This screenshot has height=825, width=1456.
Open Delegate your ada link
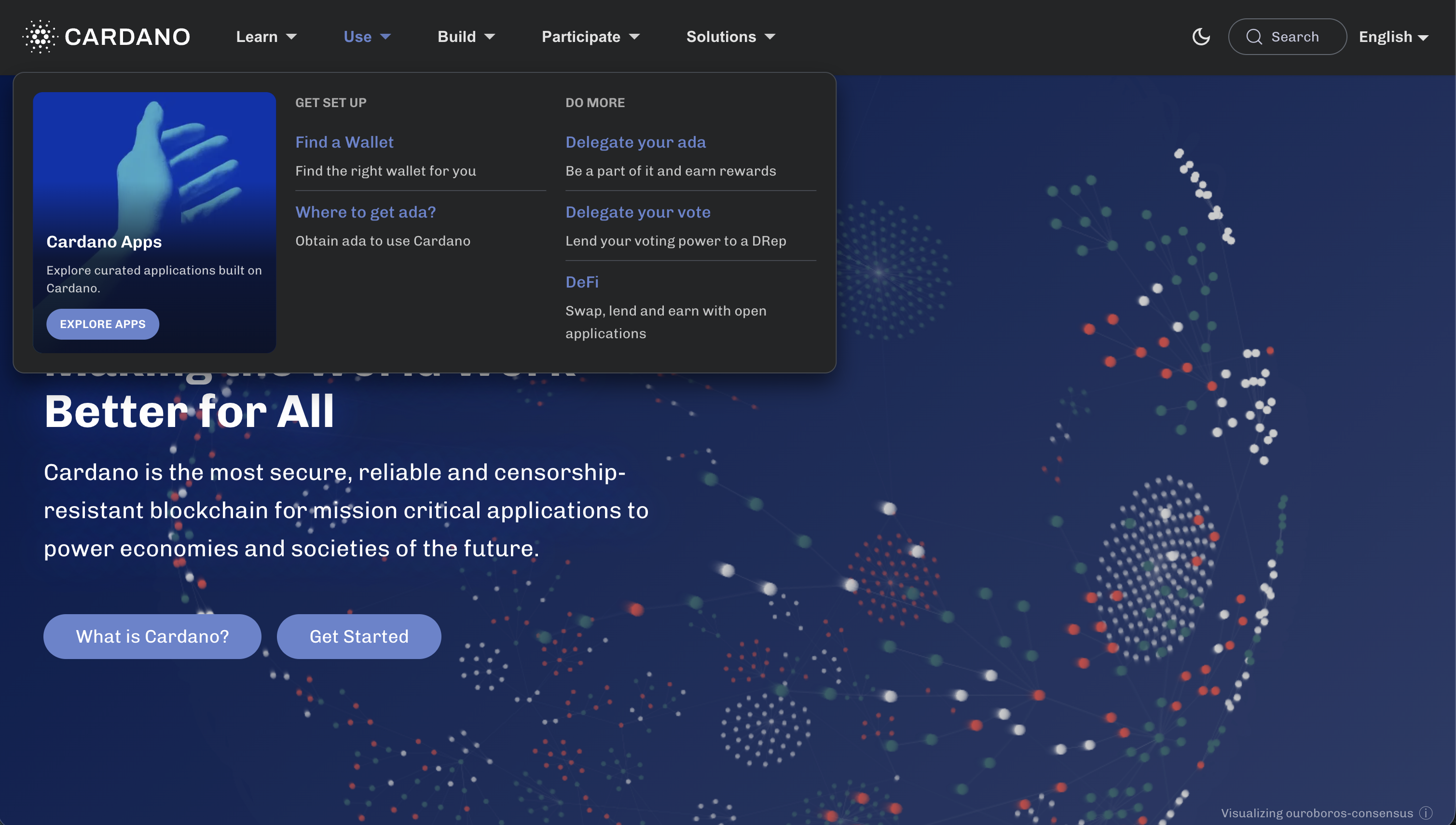coord(636,142)
